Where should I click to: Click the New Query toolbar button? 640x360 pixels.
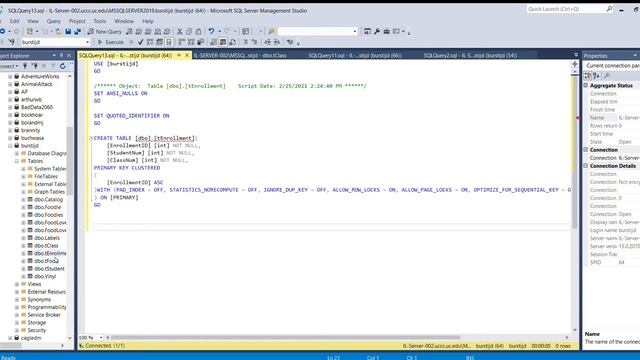(x=104, y=31)
